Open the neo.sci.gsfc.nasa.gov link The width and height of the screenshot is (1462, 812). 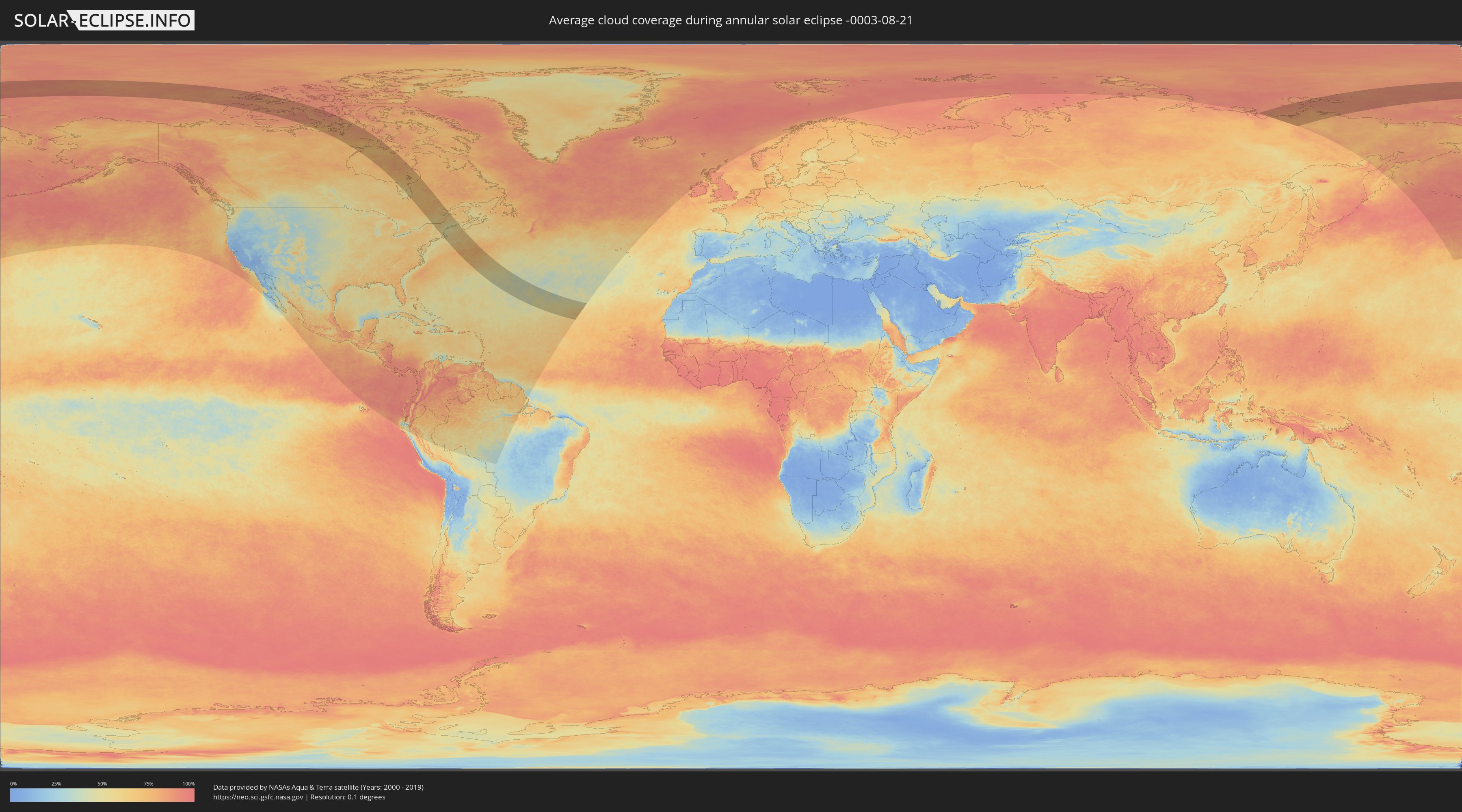[x=258, y=797]
